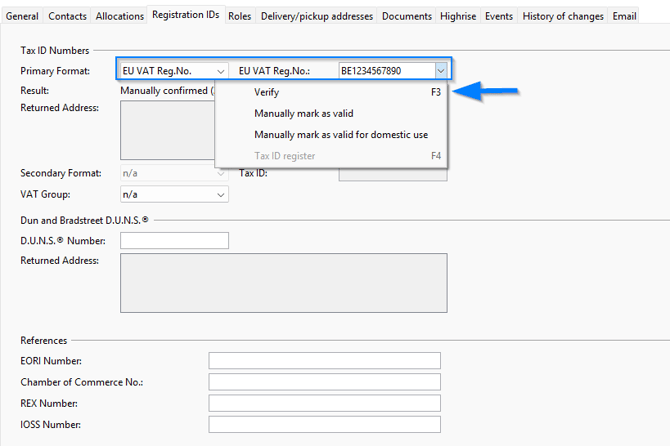
Task: Click the IOSS Number field
Action: (x=324, y=424)
